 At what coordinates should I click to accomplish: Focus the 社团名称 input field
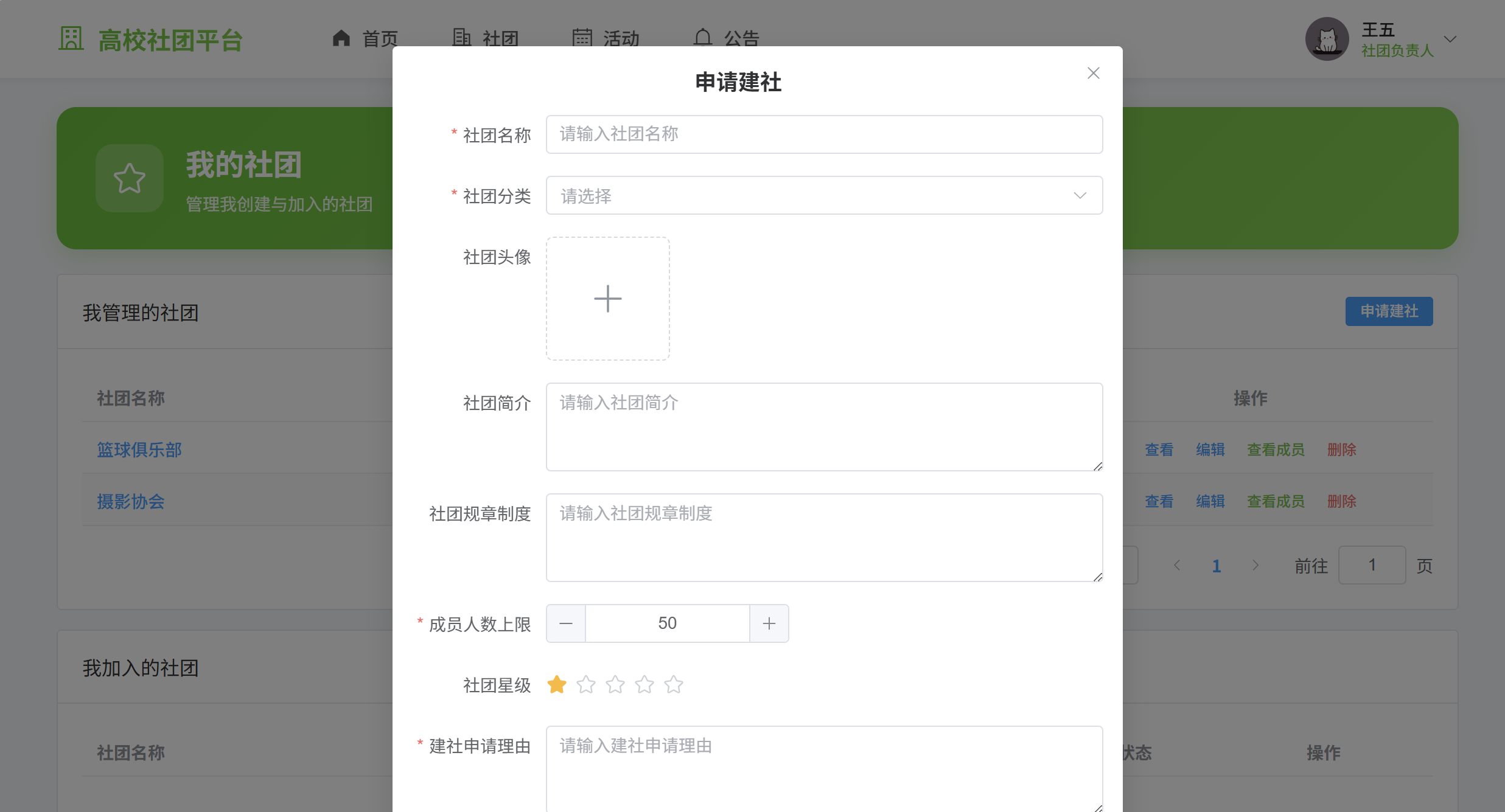click(824, 134)
